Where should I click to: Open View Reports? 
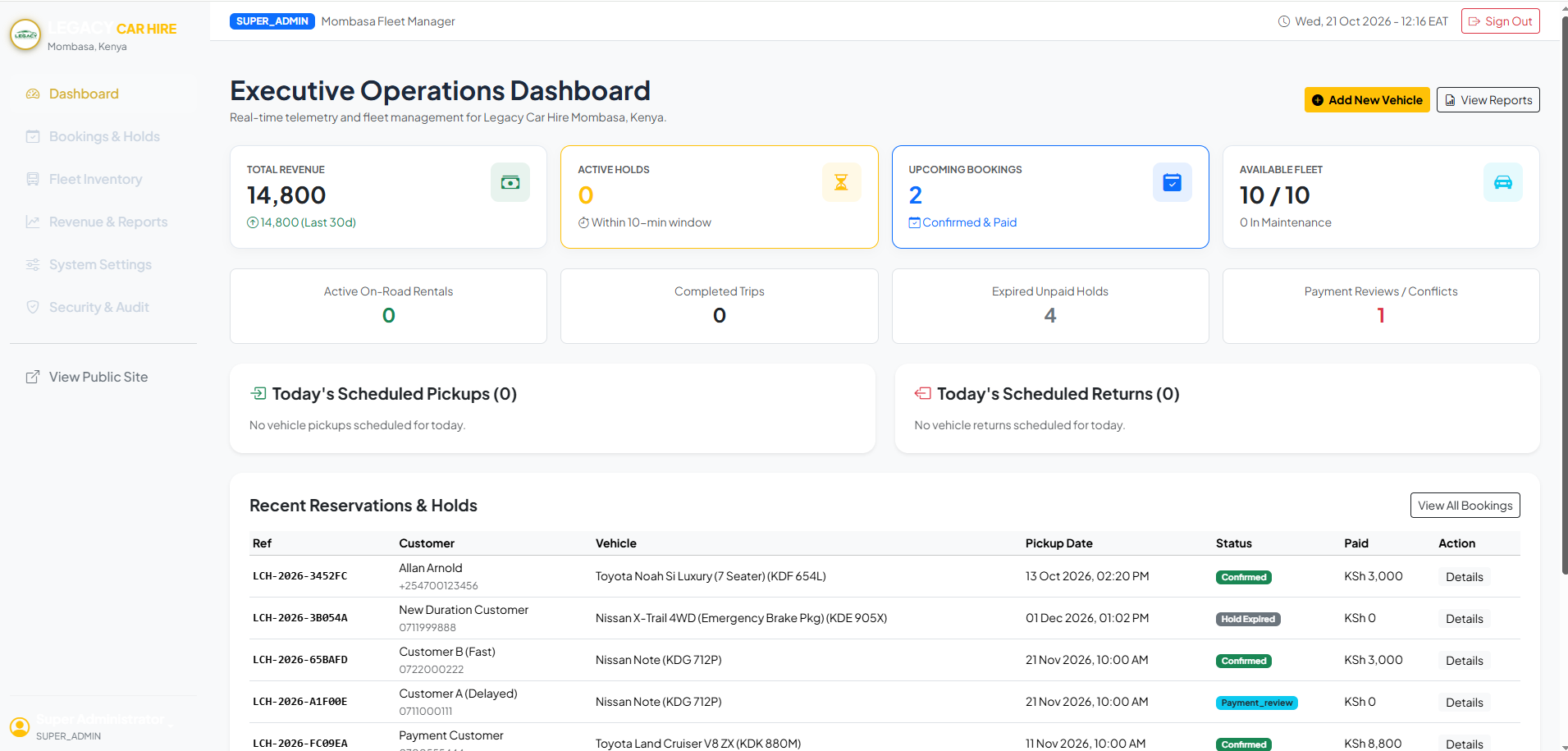point(1488,100)
